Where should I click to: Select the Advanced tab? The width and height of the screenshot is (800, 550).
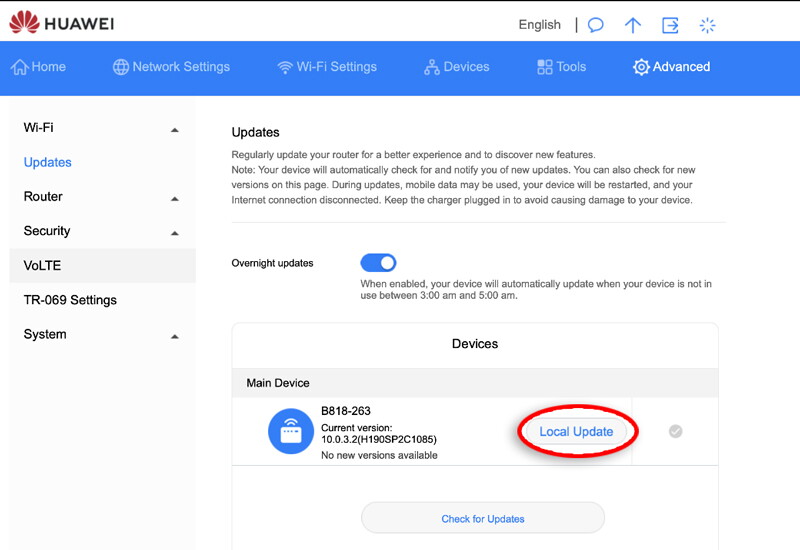pyautogui.click(x=671, y=67)
